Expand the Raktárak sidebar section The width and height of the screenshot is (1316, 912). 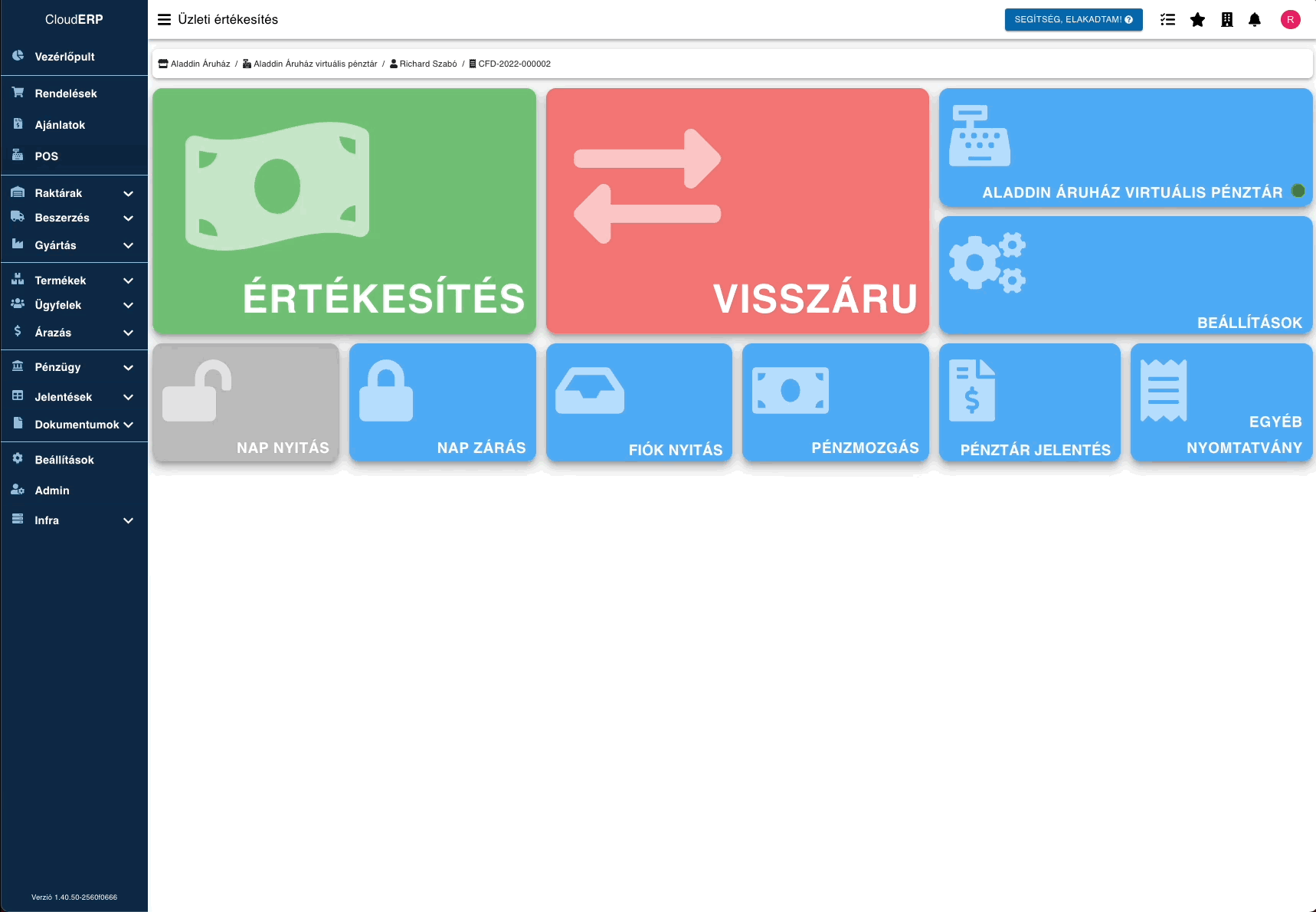pyautogui.click(x=74, y=193)
